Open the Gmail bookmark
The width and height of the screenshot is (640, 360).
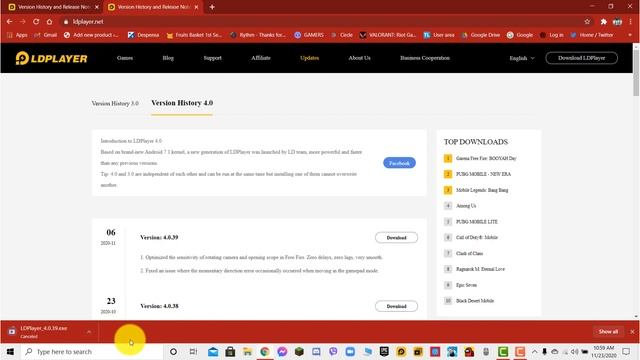click(46, 35)
